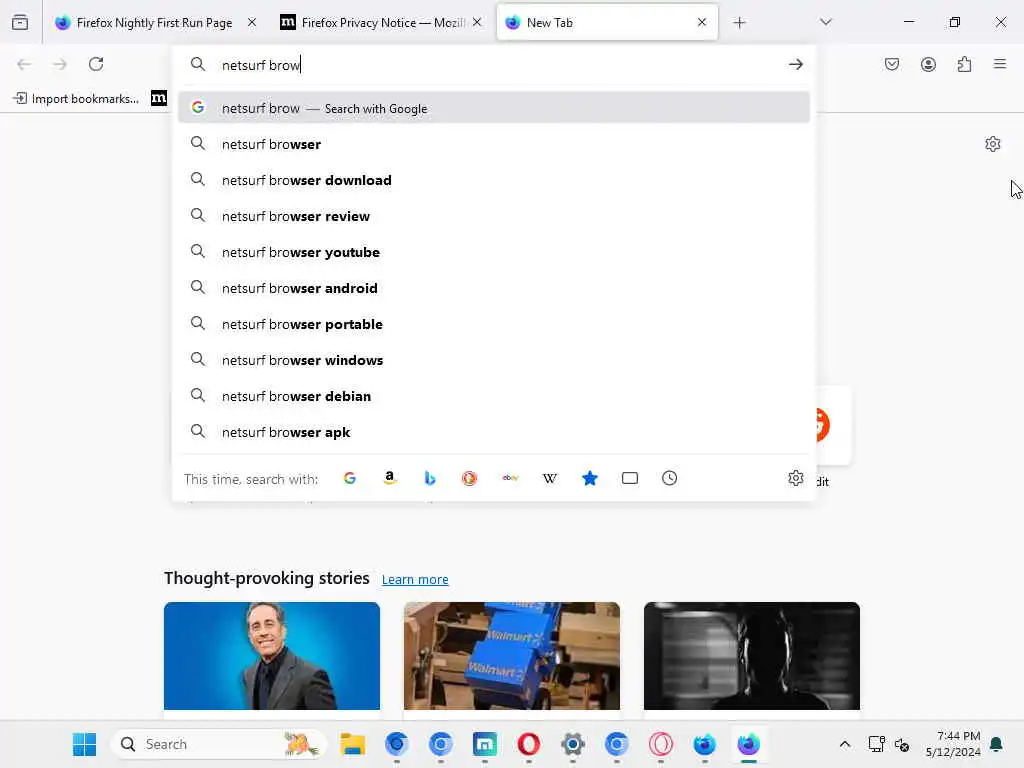
Task: Search this time with Amazon icon
Action: tap(390, 479)
